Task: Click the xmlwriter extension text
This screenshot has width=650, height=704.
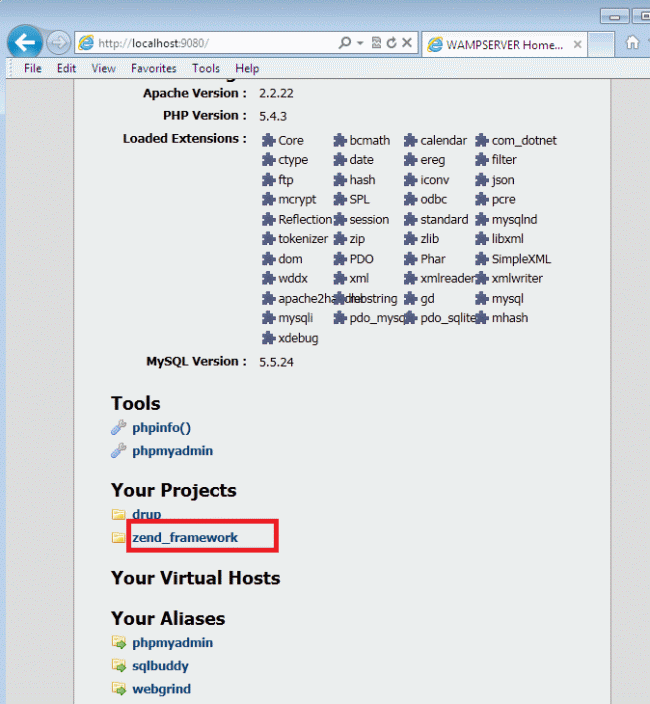Action: click(x=517, y=278)
